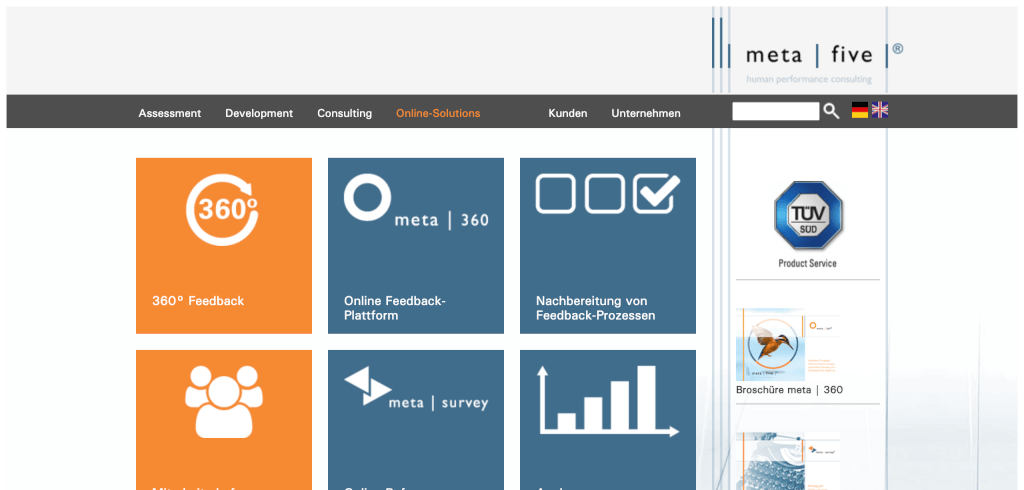Image resolution: width=1024 pixels, height=490 pixels.
Task: Open the Online Feedback-Plattform link
Action: pos(394,308)
